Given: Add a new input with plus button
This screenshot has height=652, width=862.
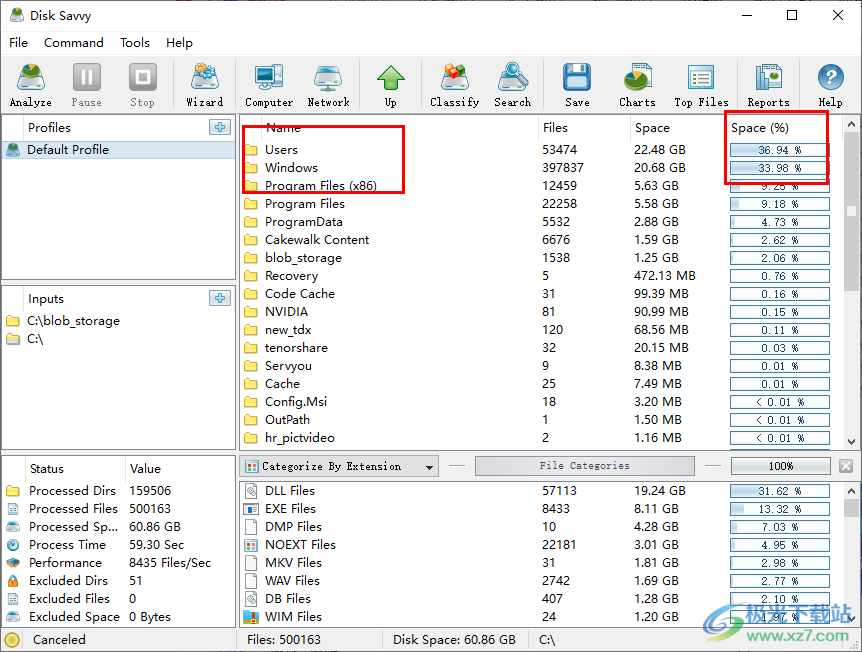Looking at the screenshot, I should click(x=220, y=298).
